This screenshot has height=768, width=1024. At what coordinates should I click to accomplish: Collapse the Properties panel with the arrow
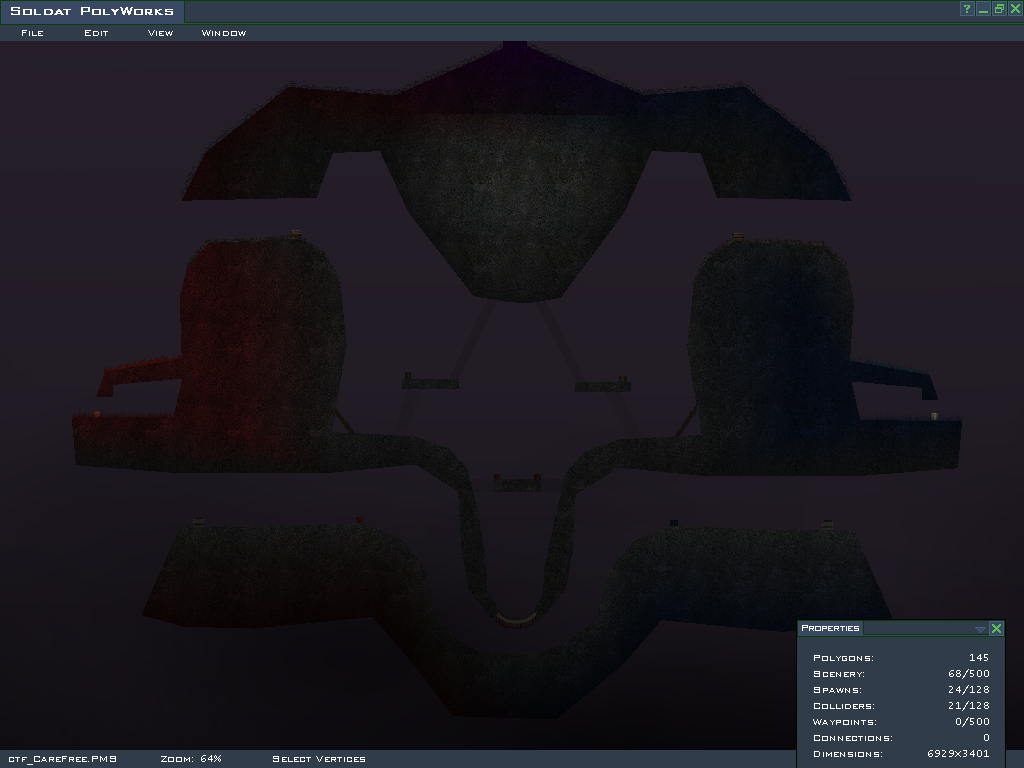980,629
